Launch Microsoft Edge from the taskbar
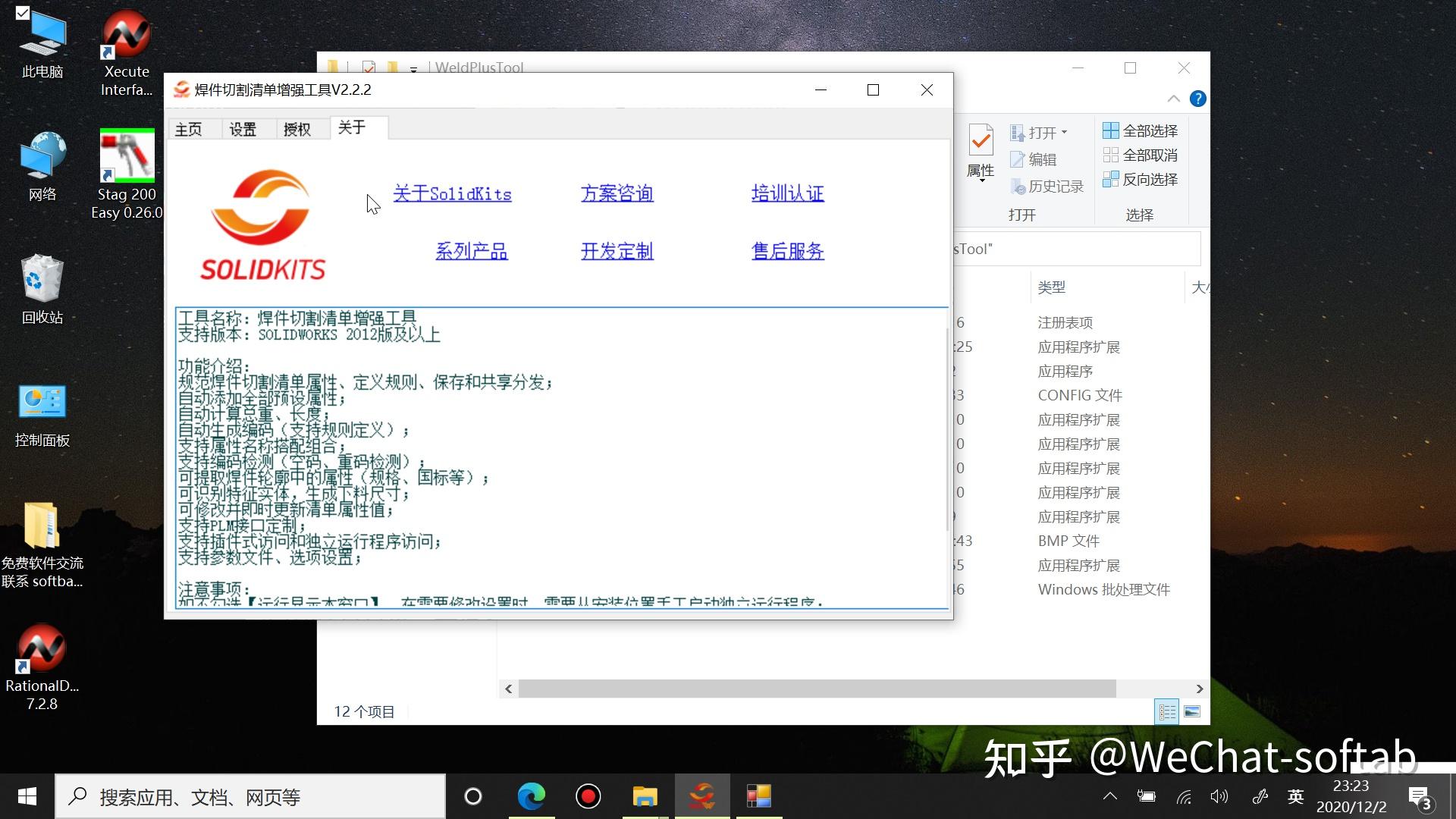This screenshot has height=819, width=1456. [x=532, y=796]
